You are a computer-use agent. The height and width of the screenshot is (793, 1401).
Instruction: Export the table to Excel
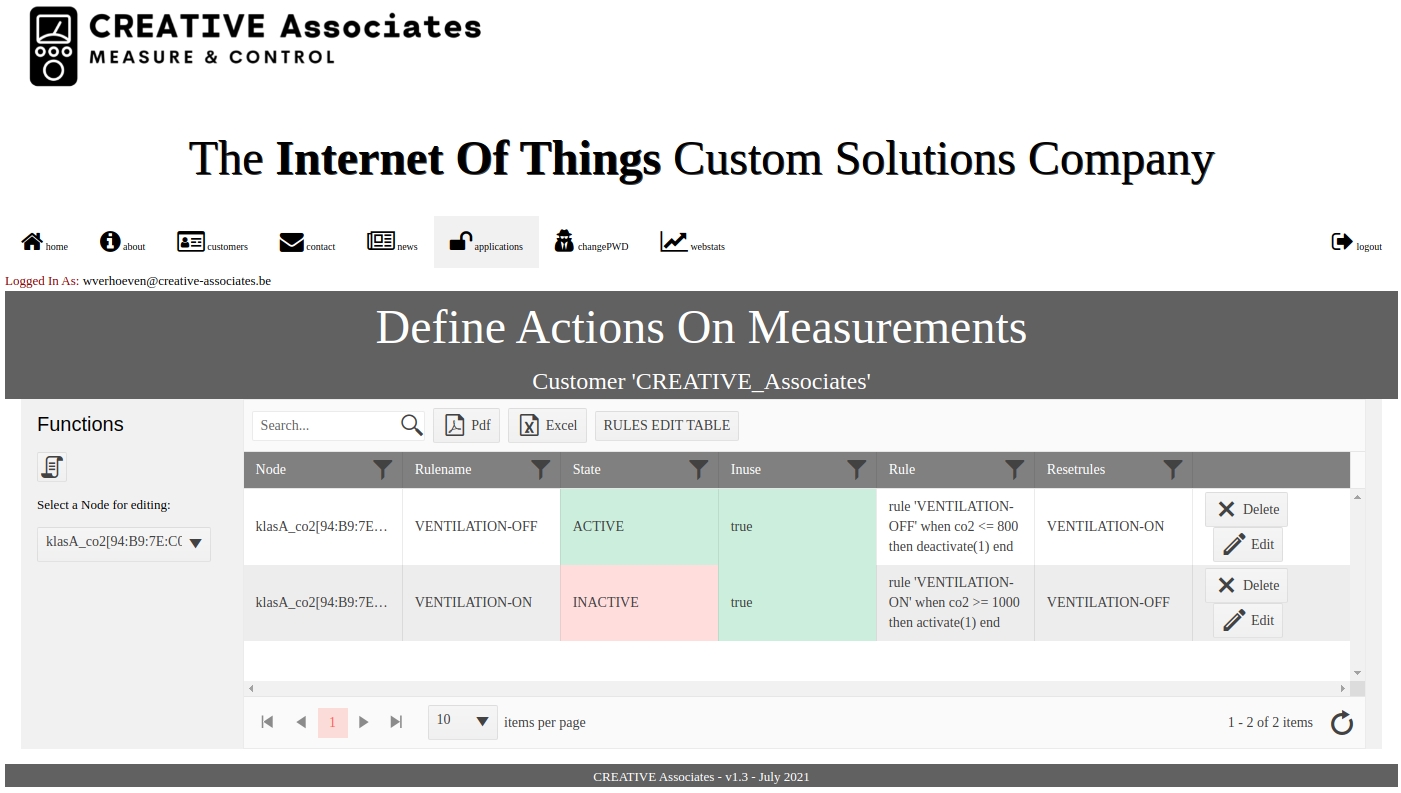[547, 425]
